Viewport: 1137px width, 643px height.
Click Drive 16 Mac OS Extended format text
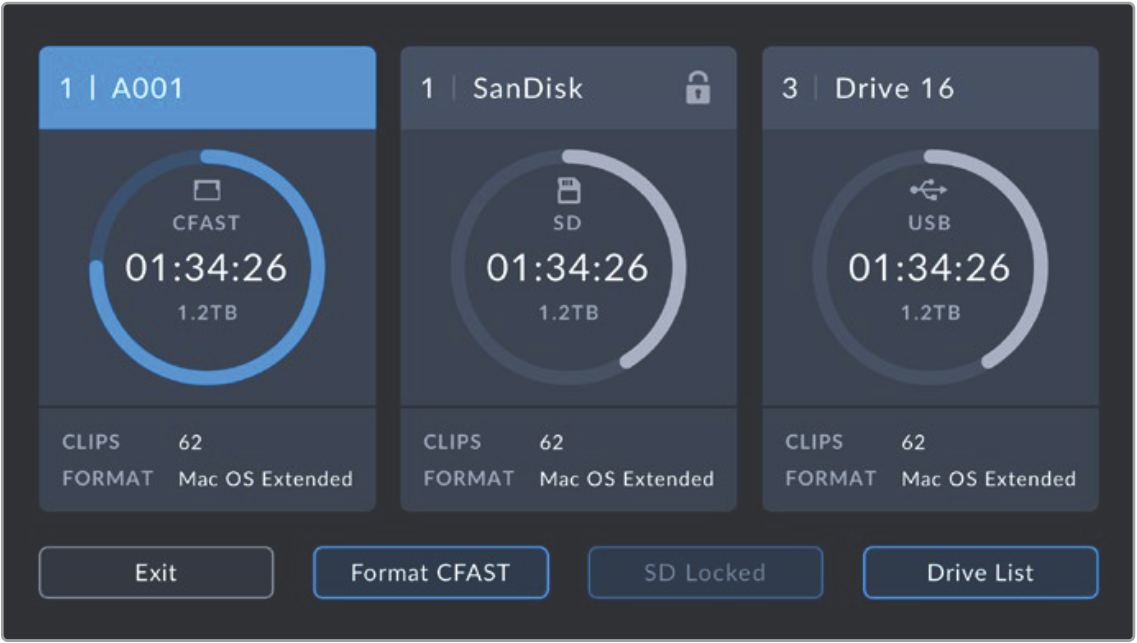click(x=988, y=479)
